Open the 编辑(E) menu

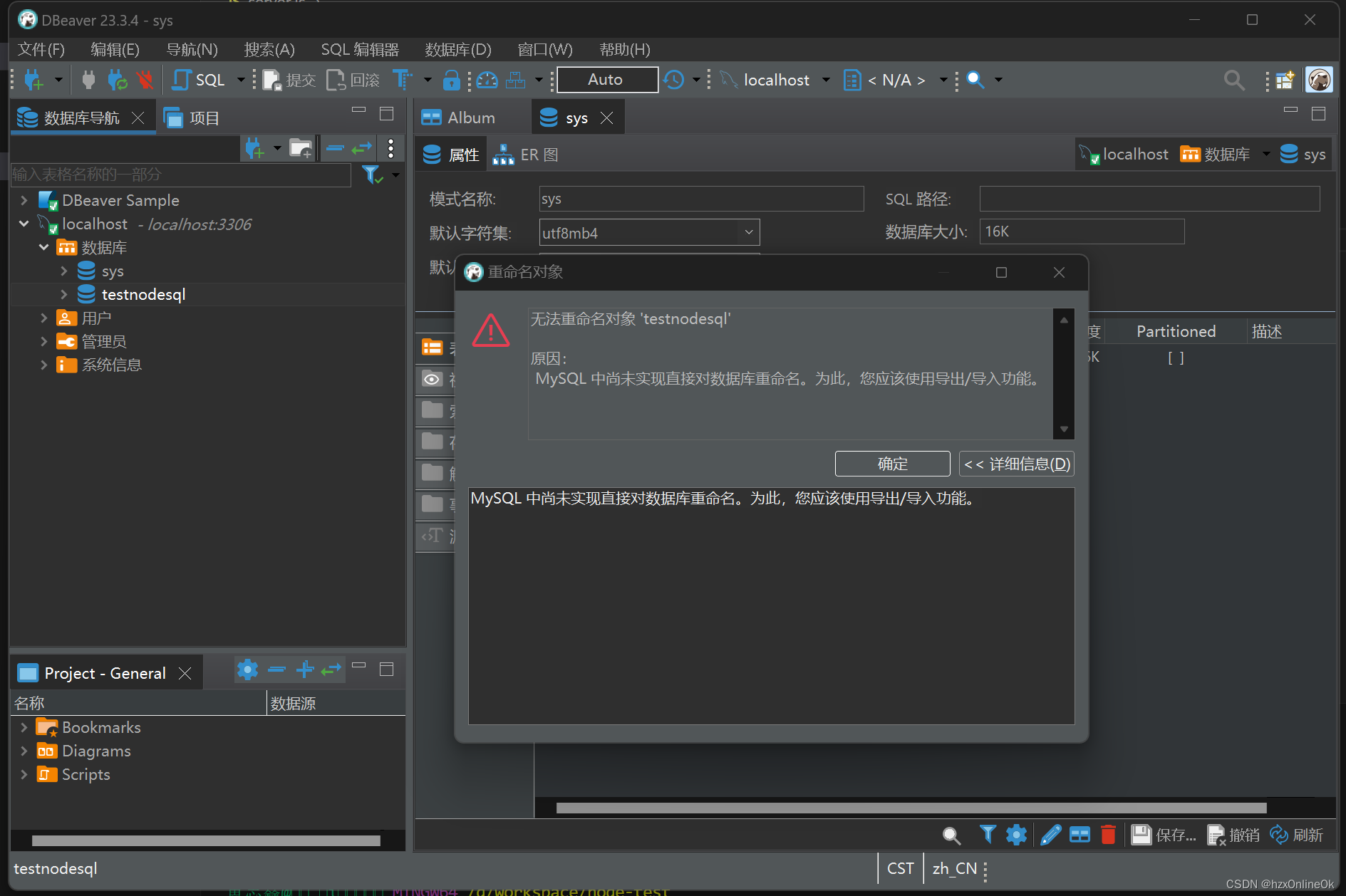(x=115, y=49)
